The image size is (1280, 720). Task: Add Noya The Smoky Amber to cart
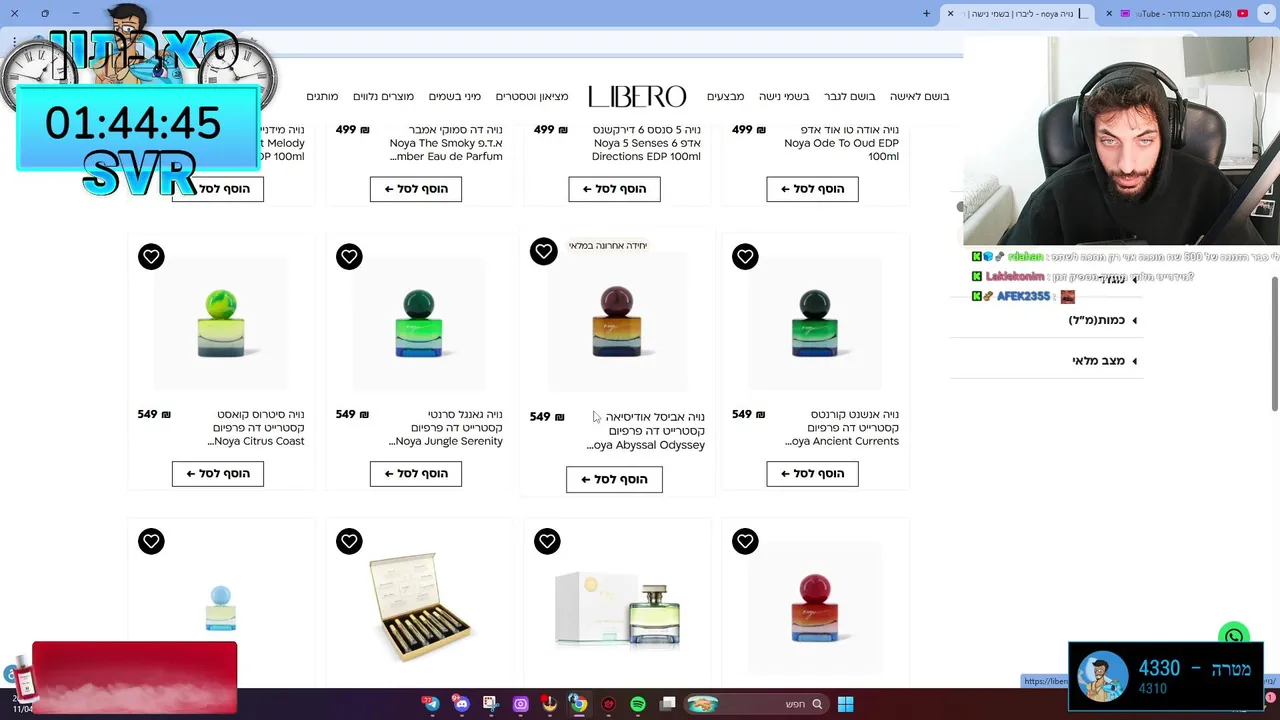[x=416, y=188]
